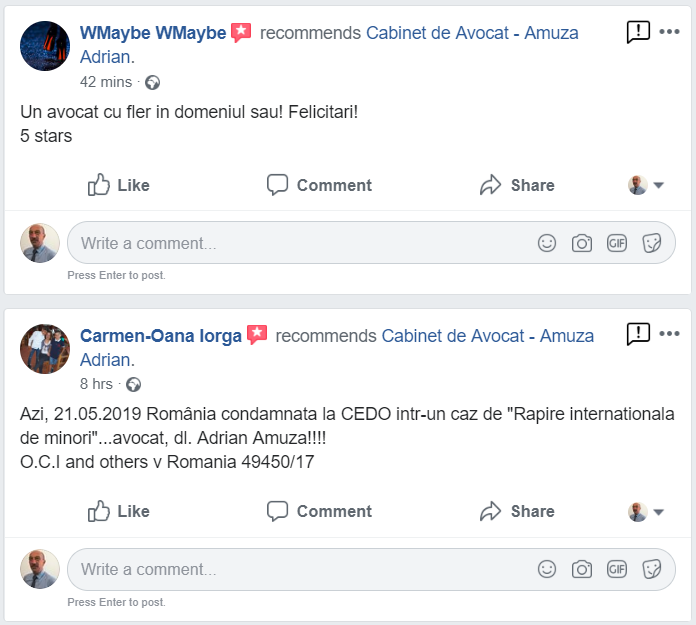This screenshot has width=696, height=625.
Task: Open GIF picker in second comment box
Action: (617, 569)
